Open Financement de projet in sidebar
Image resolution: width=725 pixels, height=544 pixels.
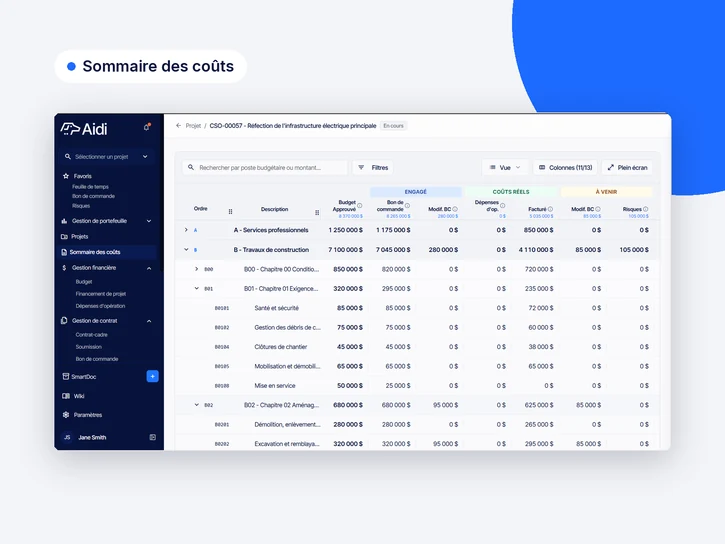point(101,293)
